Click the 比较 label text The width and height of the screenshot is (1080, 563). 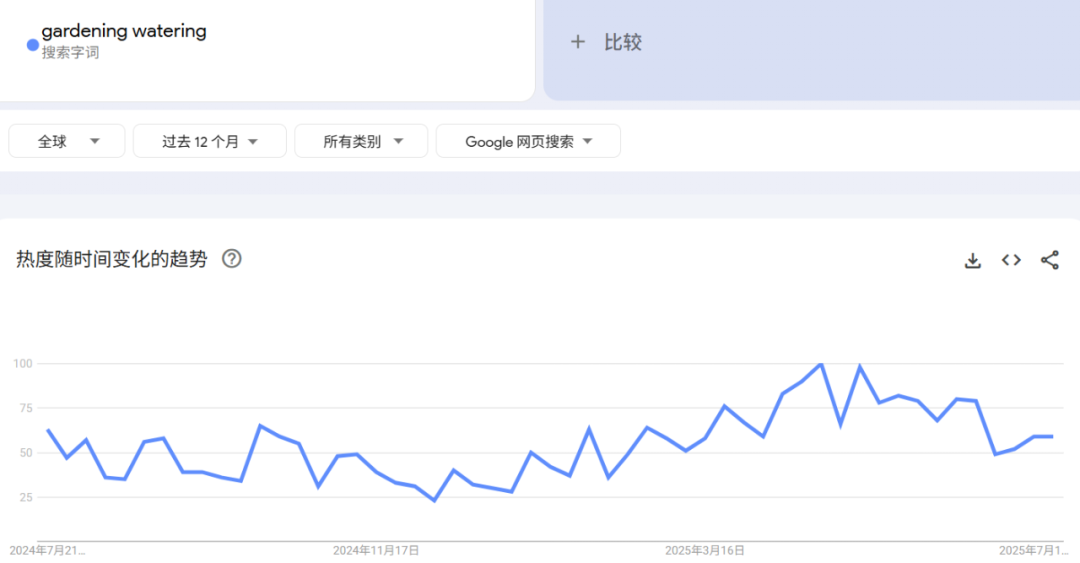[x=622, y=42]
